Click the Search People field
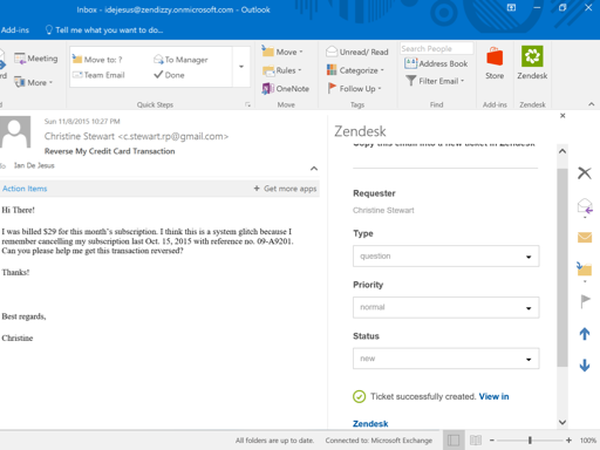 (436, 49)
